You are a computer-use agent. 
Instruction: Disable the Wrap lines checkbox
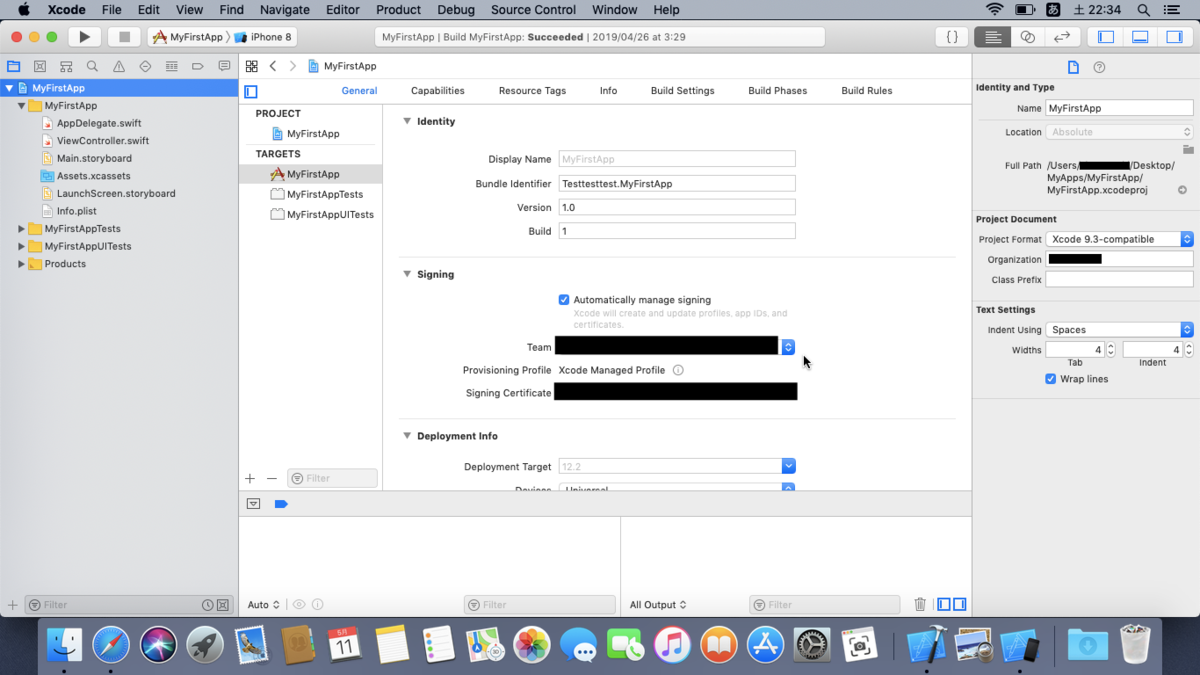tap(1051, 379)
